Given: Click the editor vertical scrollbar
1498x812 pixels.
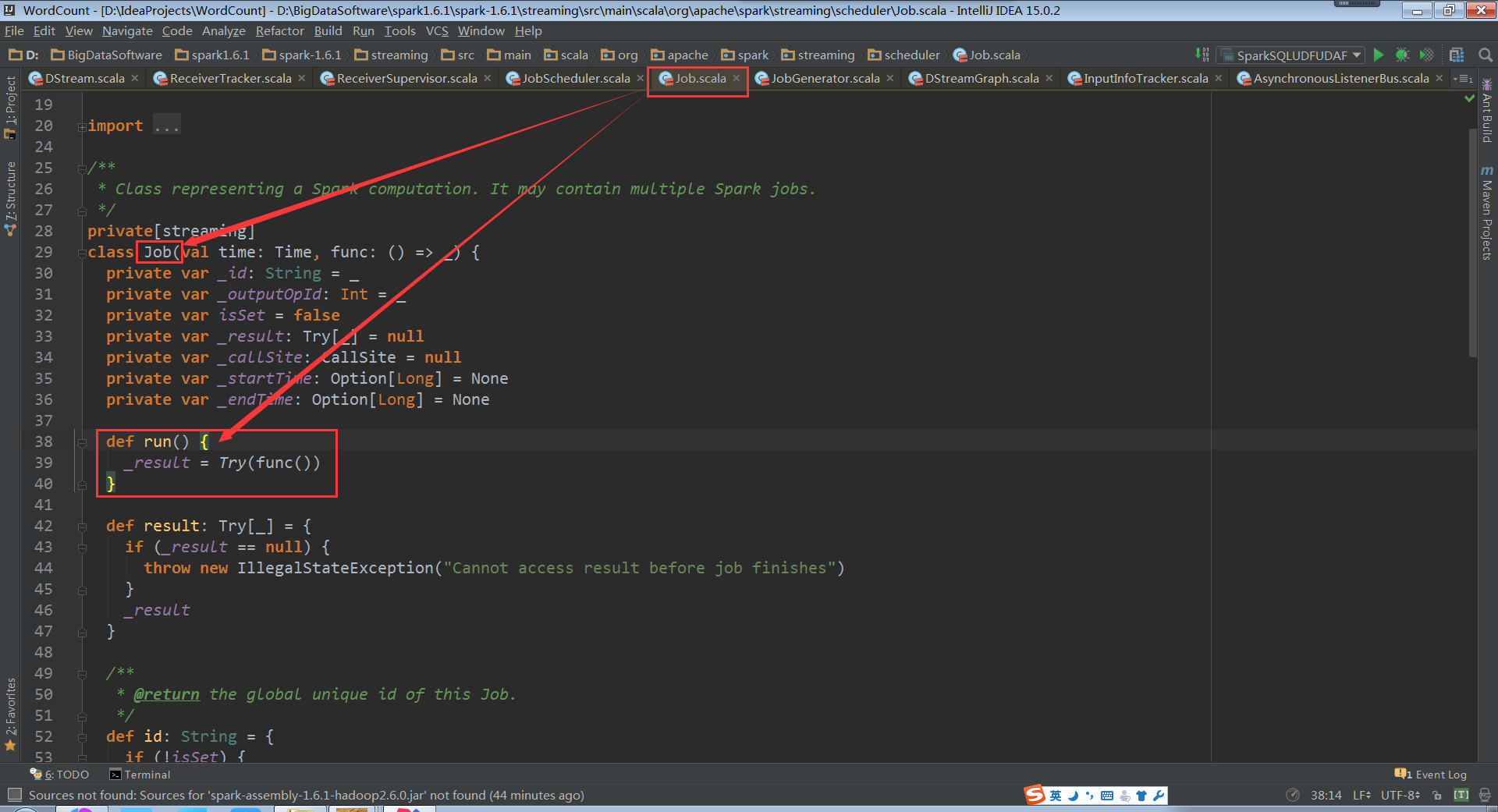Looking at the screenshot, I should click(x=1472, y=242).
